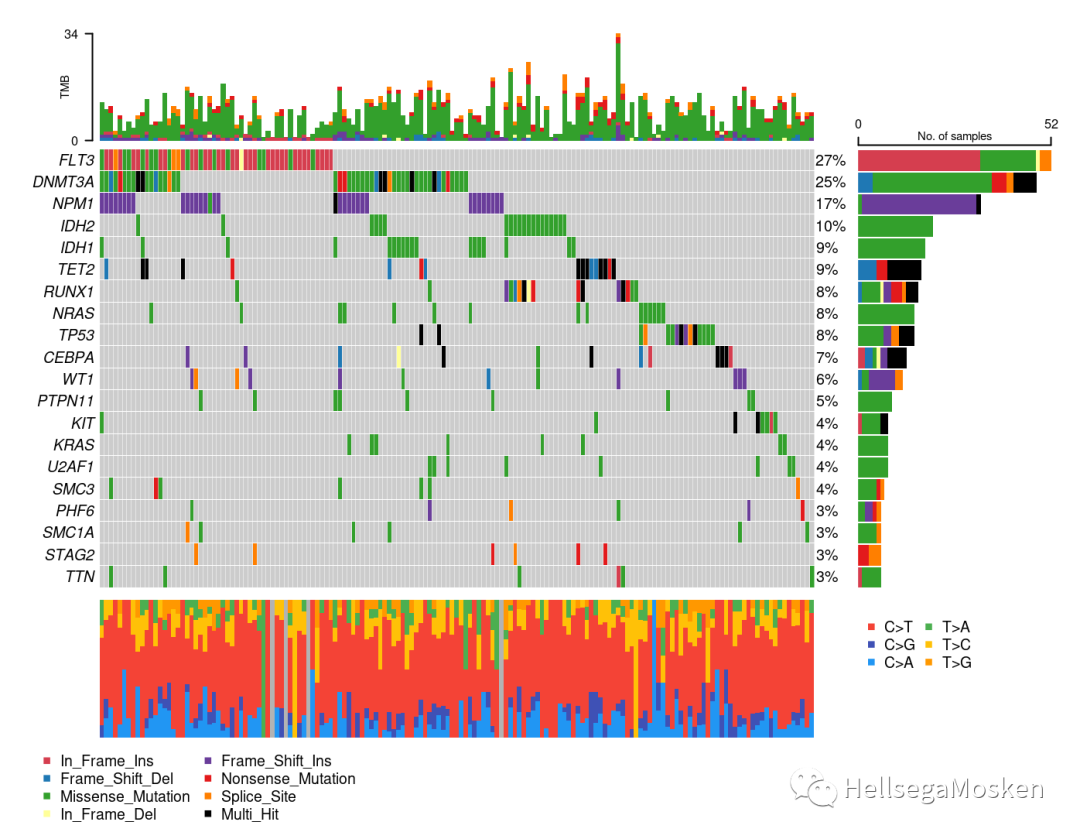Select the PHF6 gene label
The image size is (1080, 839).
point(75,510)
